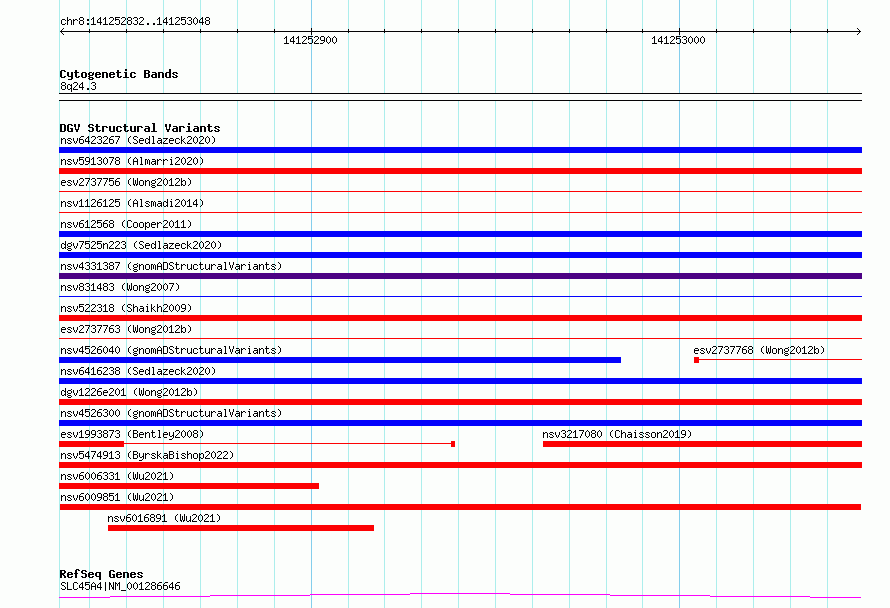The image size is (890, 608).
Task: Select variant label nsv4526300 (gnomADStructuralVariants)
Action: pyautogui.click(x=171, y=413)
